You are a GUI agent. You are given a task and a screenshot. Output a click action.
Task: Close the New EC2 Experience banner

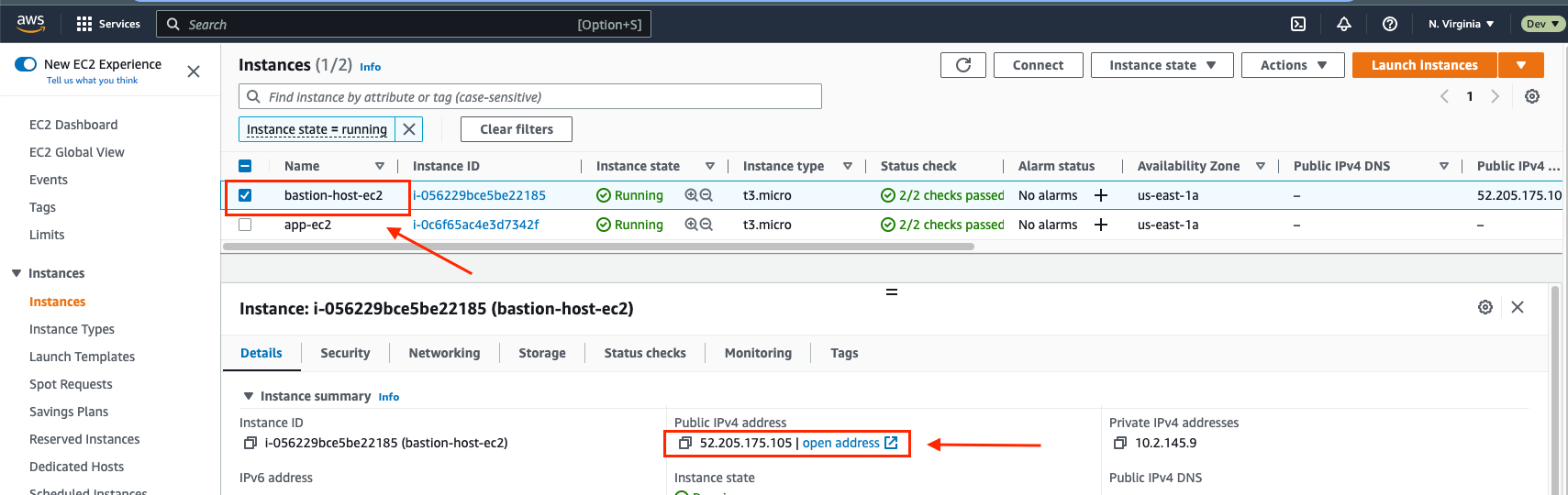[x=194, y=71]
